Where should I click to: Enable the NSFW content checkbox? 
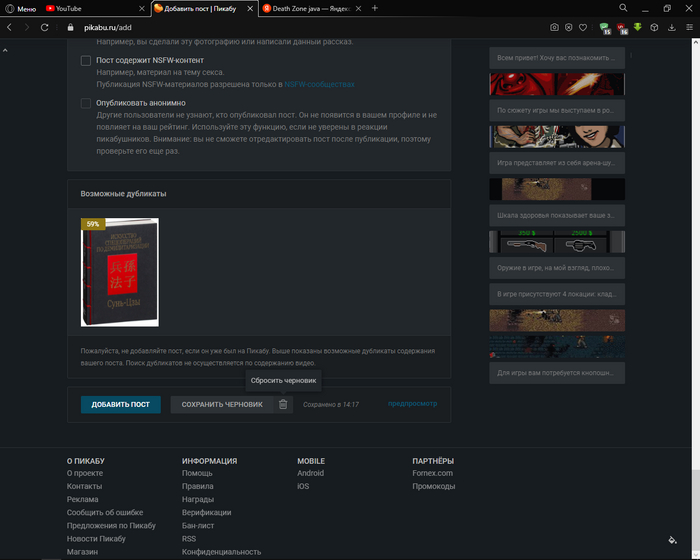pos(86,61)
